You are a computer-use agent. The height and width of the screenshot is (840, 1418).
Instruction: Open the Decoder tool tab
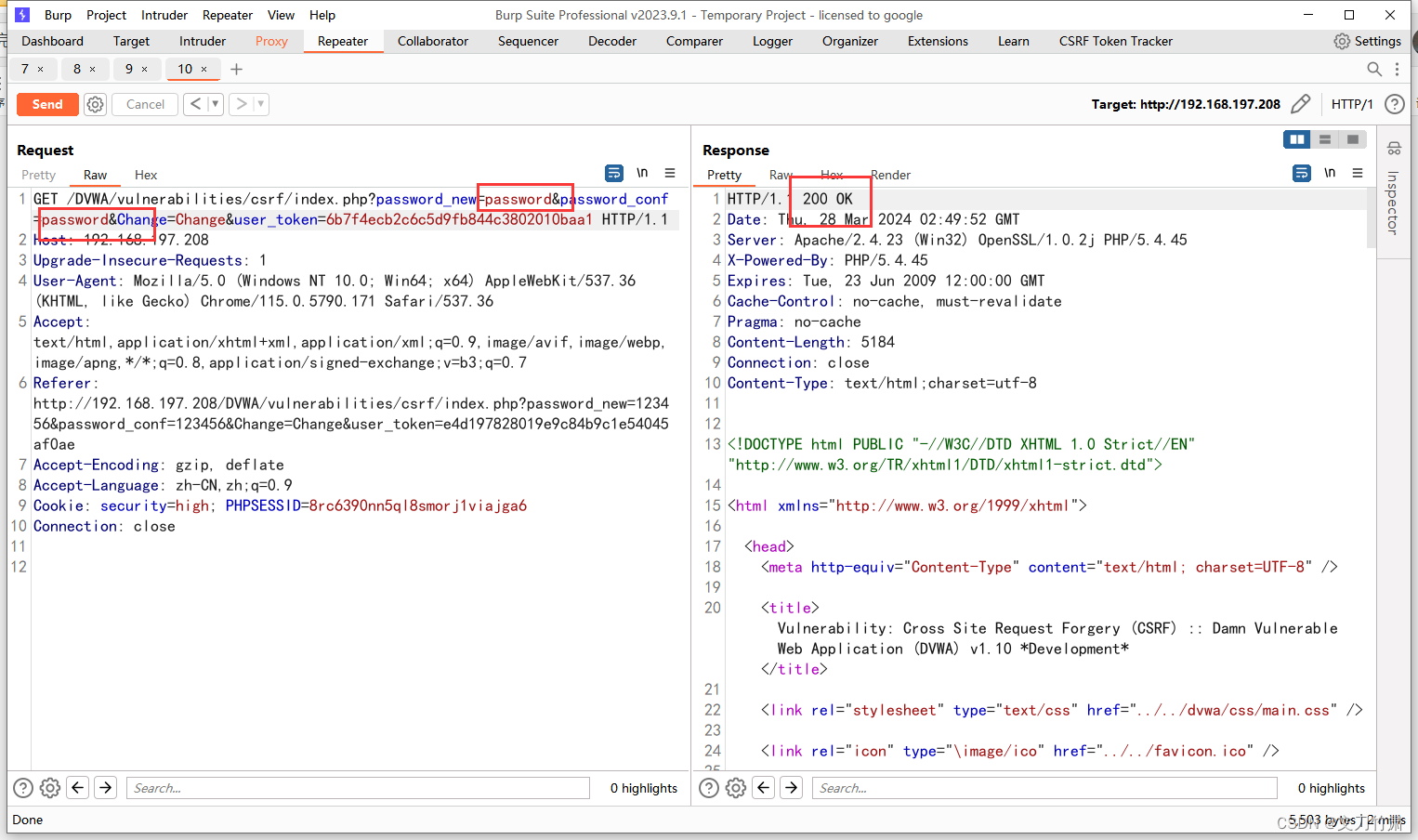(x=612, y=41)
